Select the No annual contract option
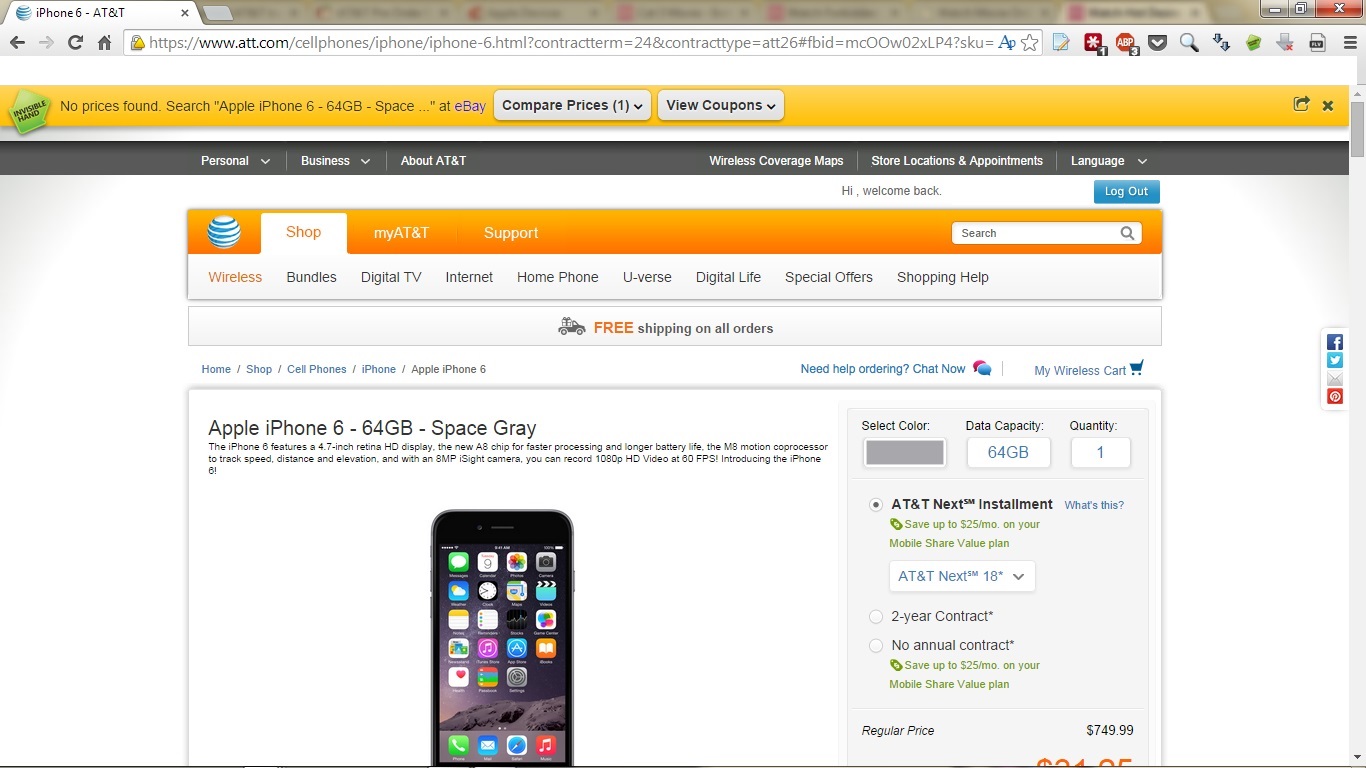The height and width of the screenshot is (768, 1366). pyautogui.click(x=876, y=646)
